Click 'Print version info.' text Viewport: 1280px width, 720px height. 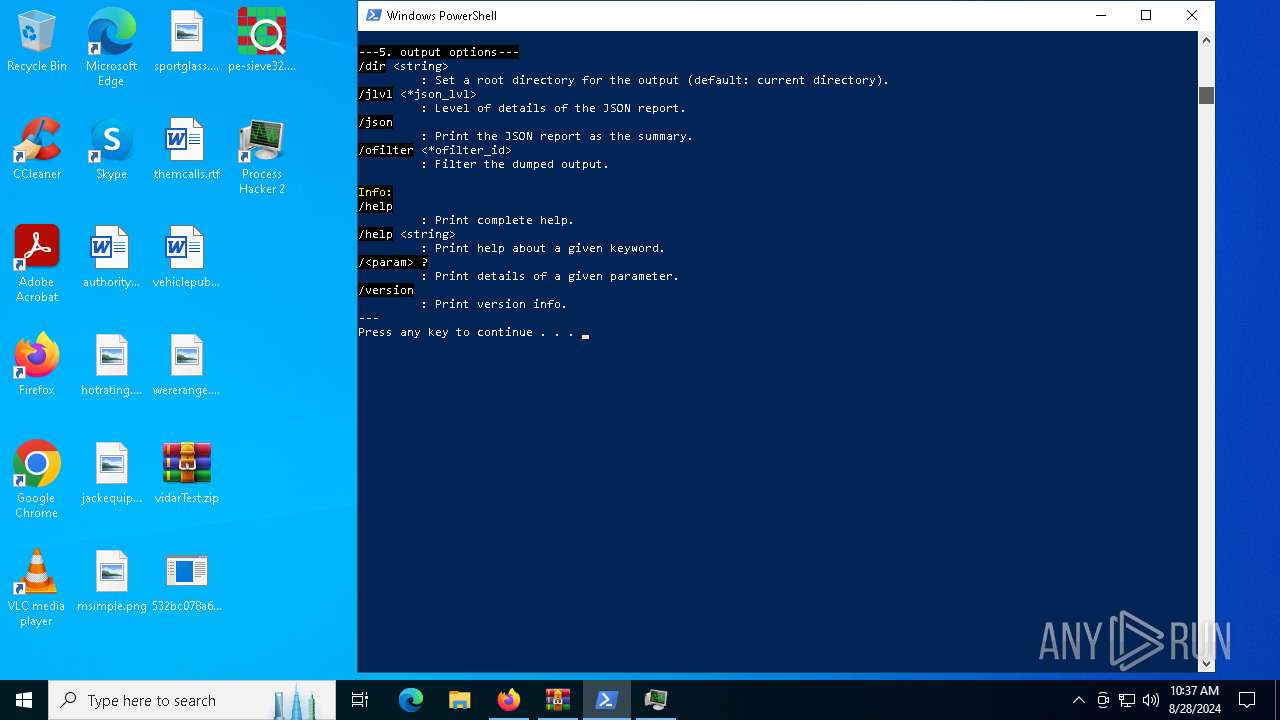500,304
